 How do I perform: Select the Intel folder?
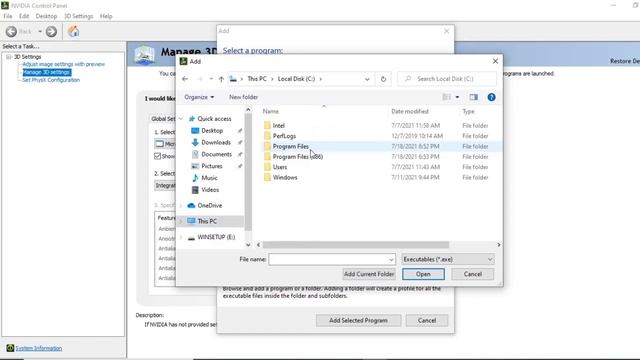tap(279, 126)
